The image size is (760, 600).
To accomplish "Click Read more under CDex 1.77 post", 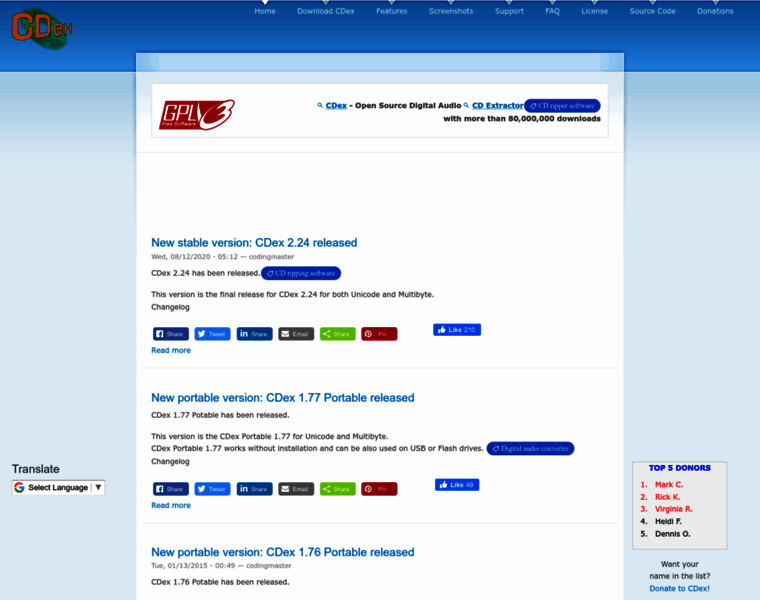I will [171, 505].
